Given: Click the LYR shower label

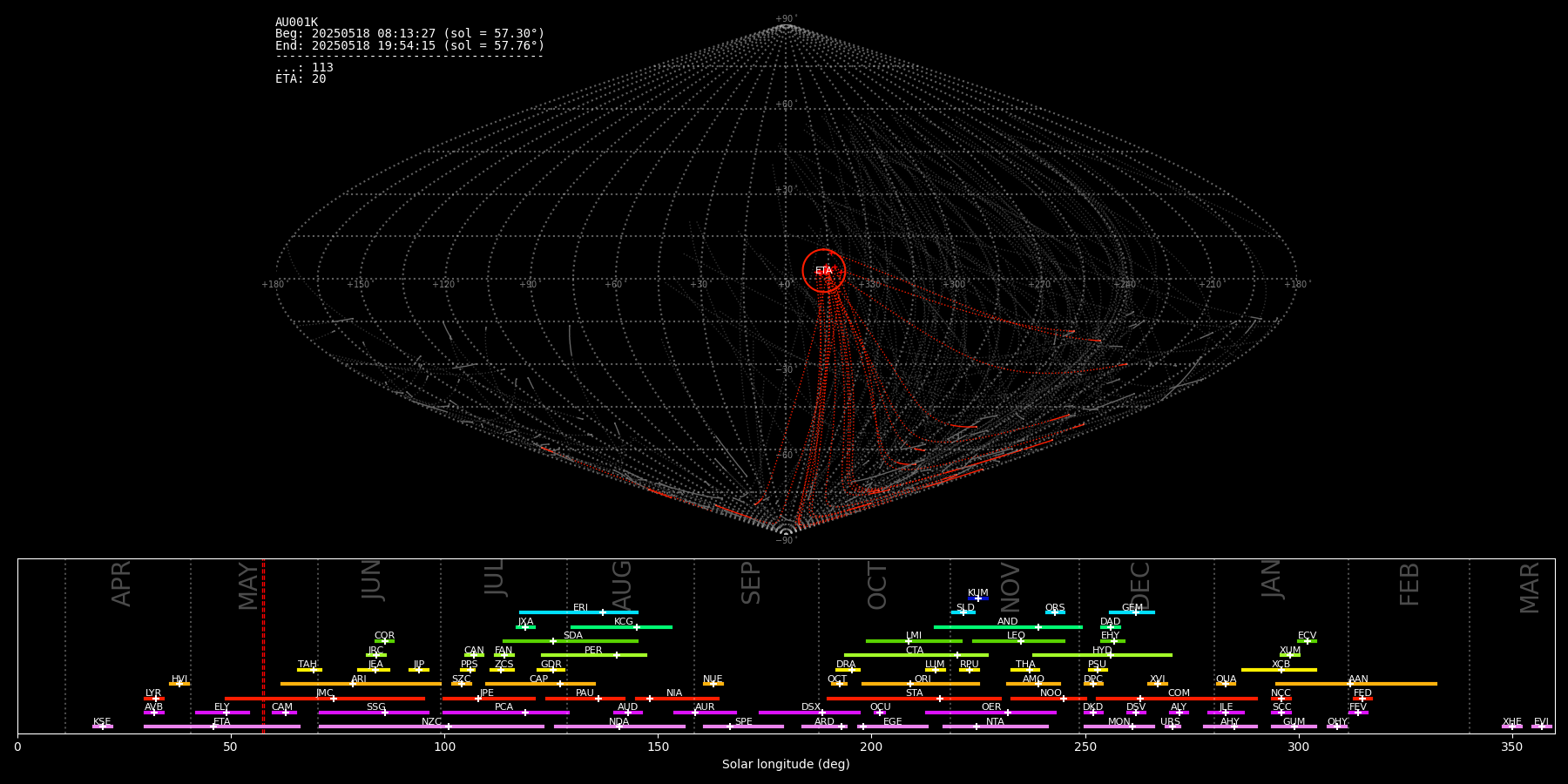Looking at the screenshot, I should coord(153,693).
